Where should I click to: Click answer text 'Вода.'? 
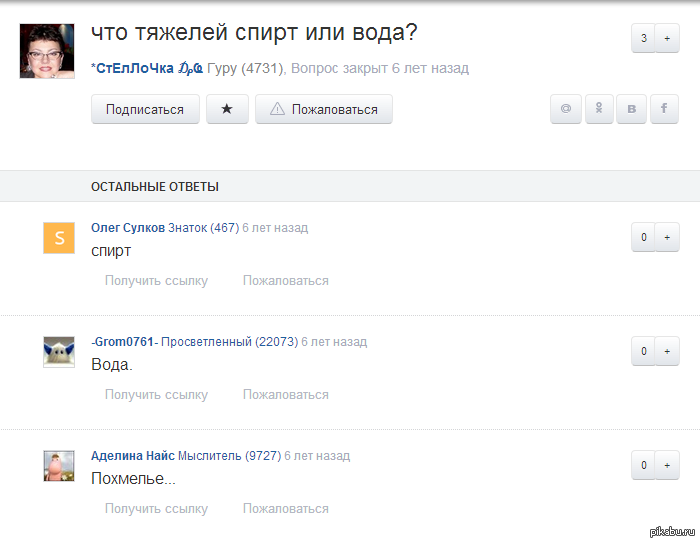click(x=112, y=364)
